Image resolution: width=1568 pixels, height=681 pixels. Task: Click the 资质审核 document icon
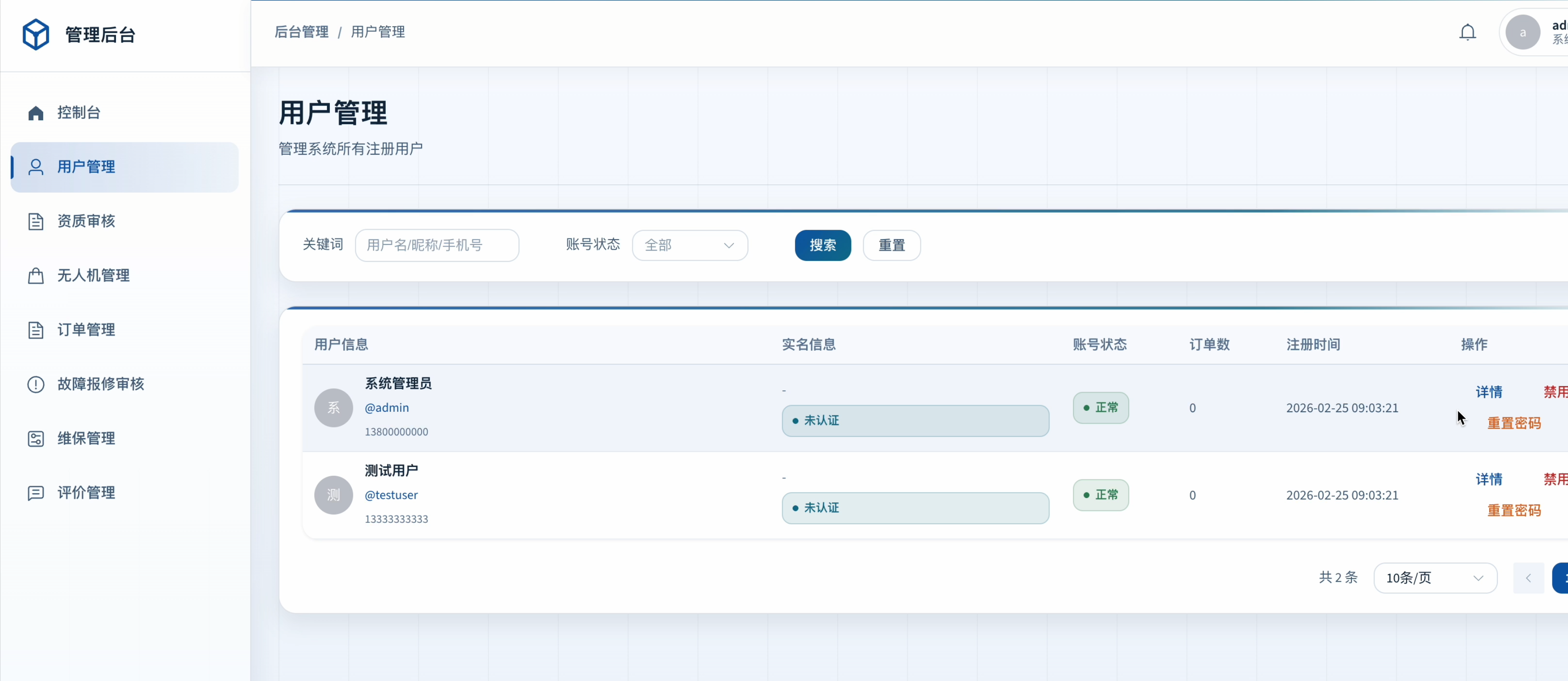[x=36, y=221]
